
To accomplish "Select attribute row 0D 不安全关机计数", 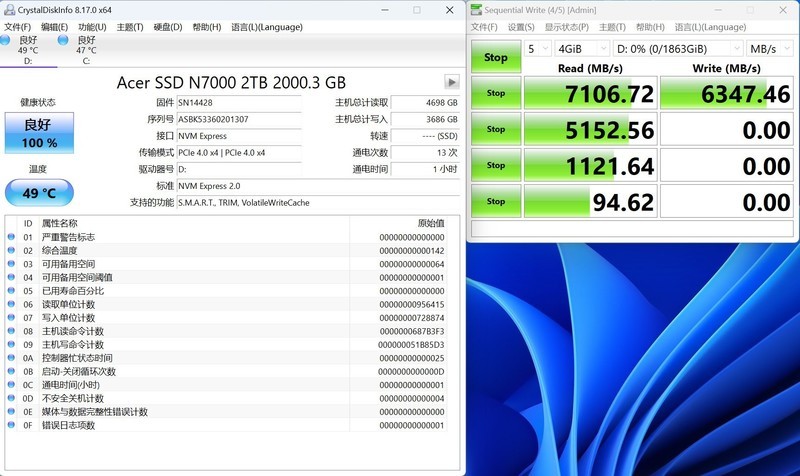I will pyautogui.click(x=226, y=398).
